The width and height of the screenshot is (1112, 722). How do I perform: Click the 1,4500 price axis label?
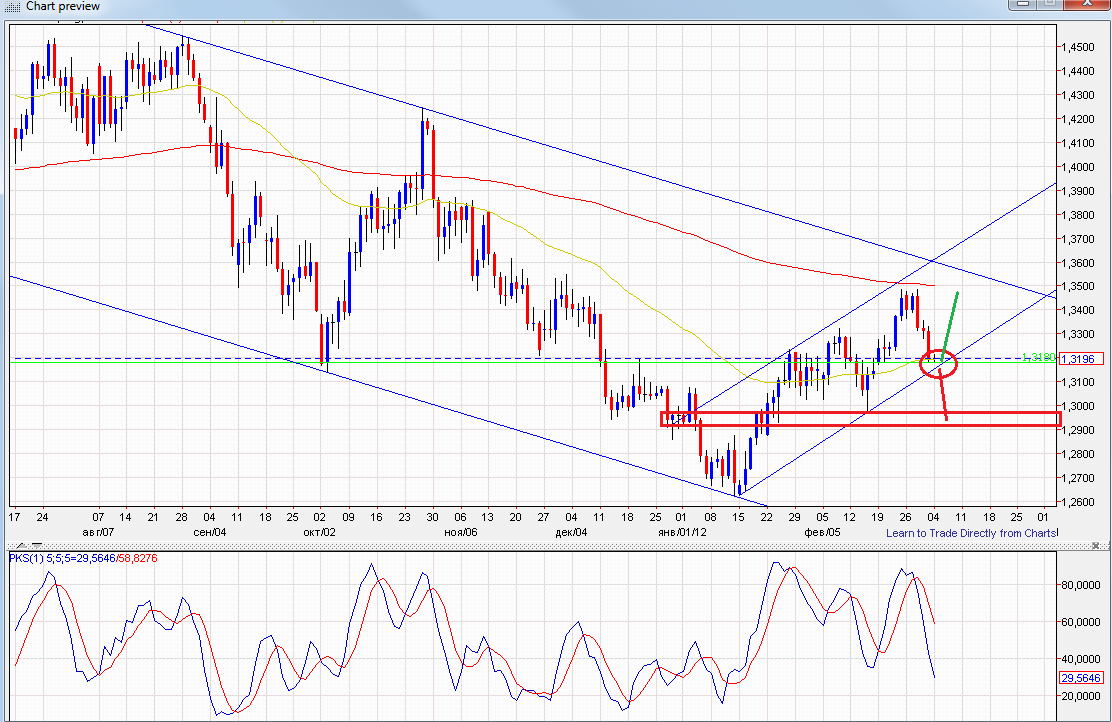tap(1078, 47)
